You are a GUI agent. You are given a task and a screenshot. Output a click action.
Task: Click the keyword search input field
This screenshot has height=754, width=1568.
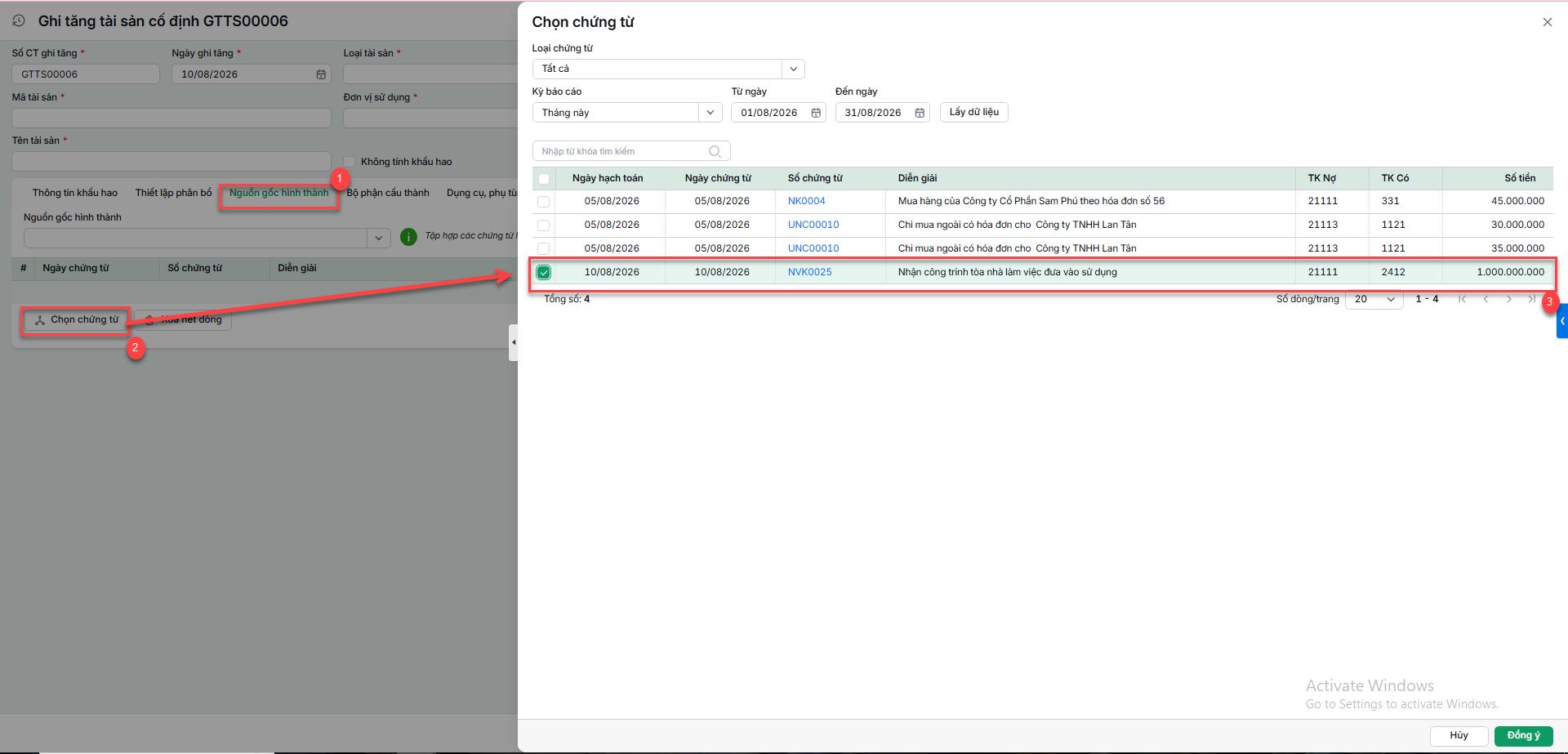pos(630,151)
